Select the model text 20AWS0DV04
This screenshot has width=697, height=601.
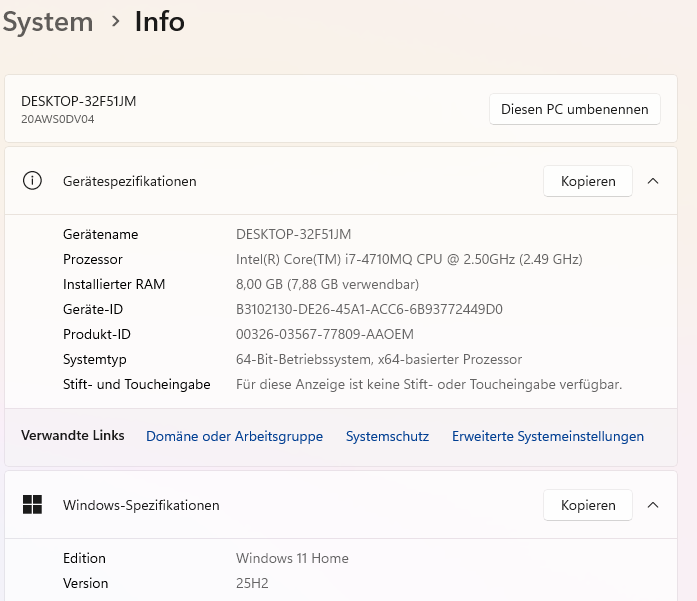coord(58,119)
